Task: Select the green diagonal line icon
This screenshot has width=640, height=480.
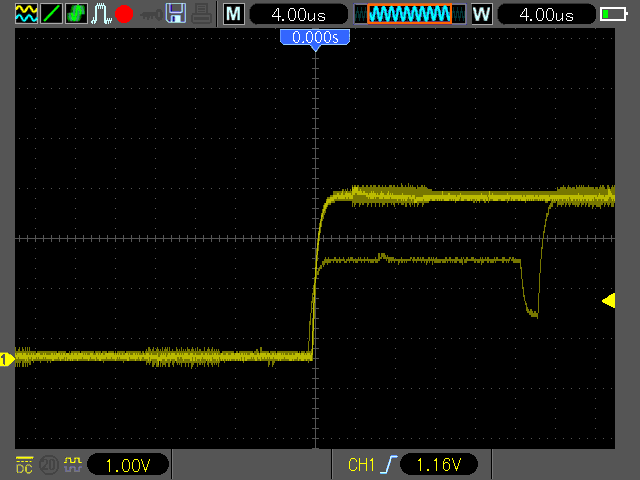Action: pos(51,13)
